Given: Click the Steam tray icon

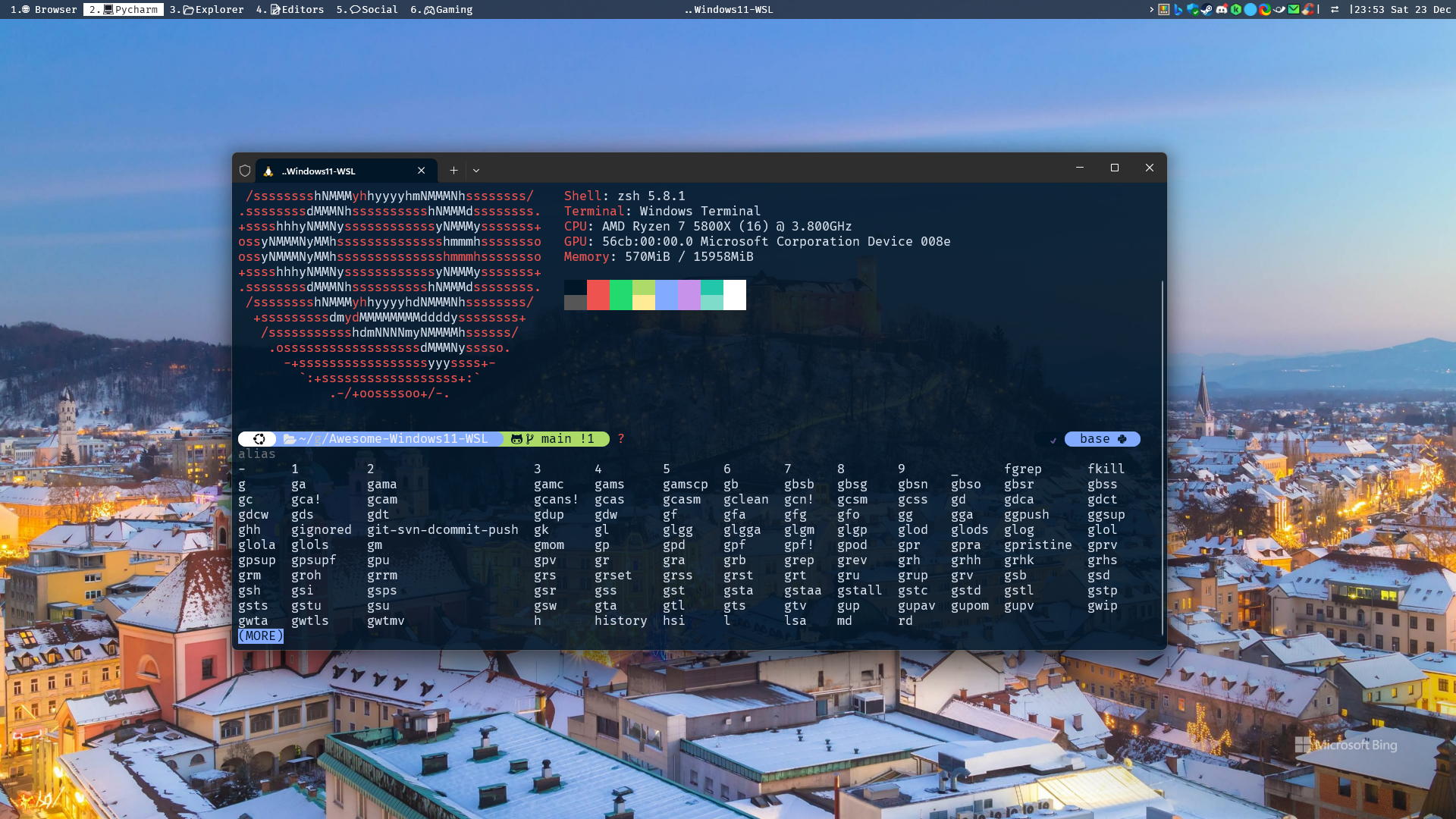Looking at the screenshot, I should [1207, 10].
